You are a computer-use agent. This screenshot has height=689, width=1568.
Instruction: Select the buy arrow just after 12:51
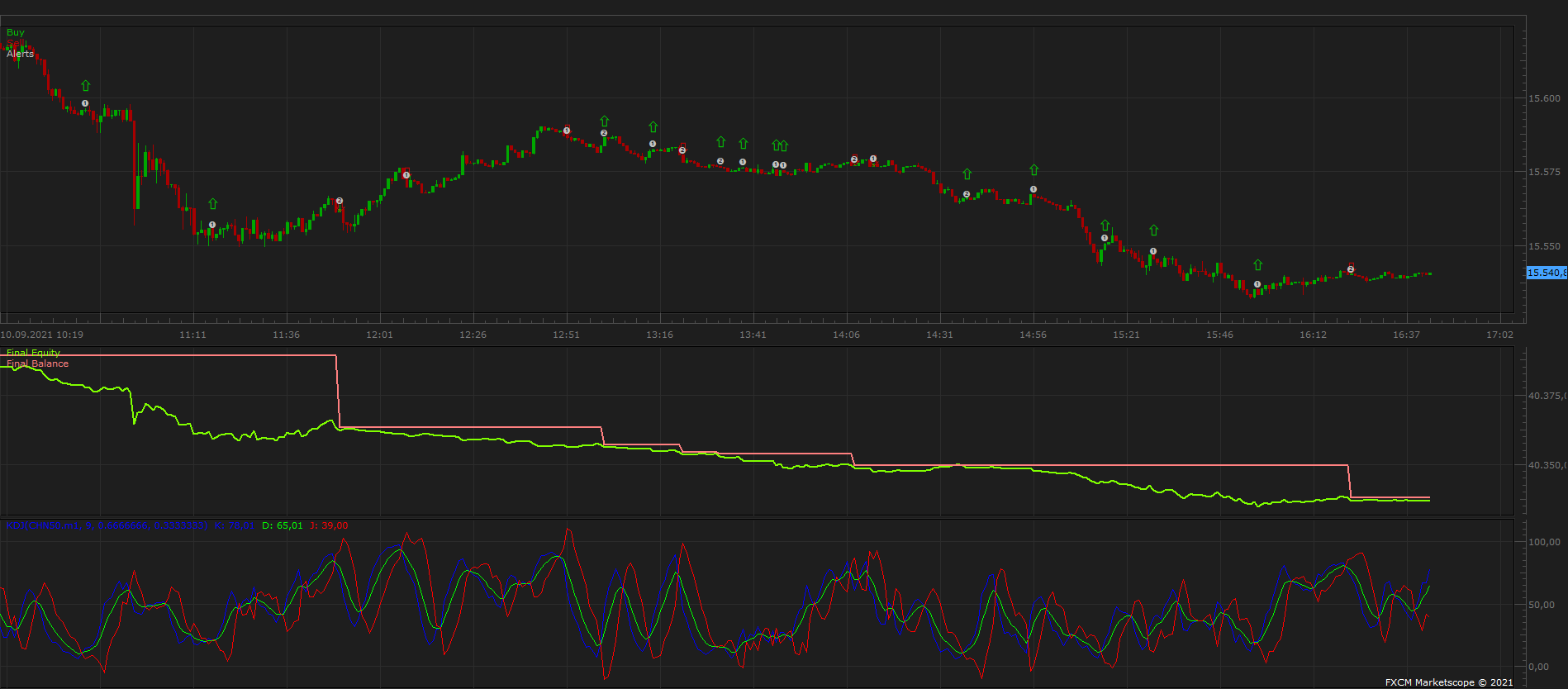604,121
